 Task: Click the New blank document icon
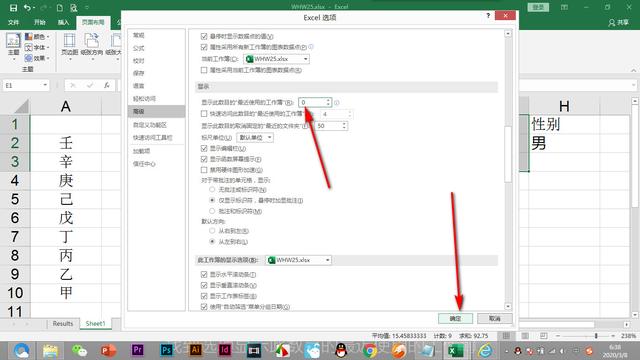[x=60, y=8]
